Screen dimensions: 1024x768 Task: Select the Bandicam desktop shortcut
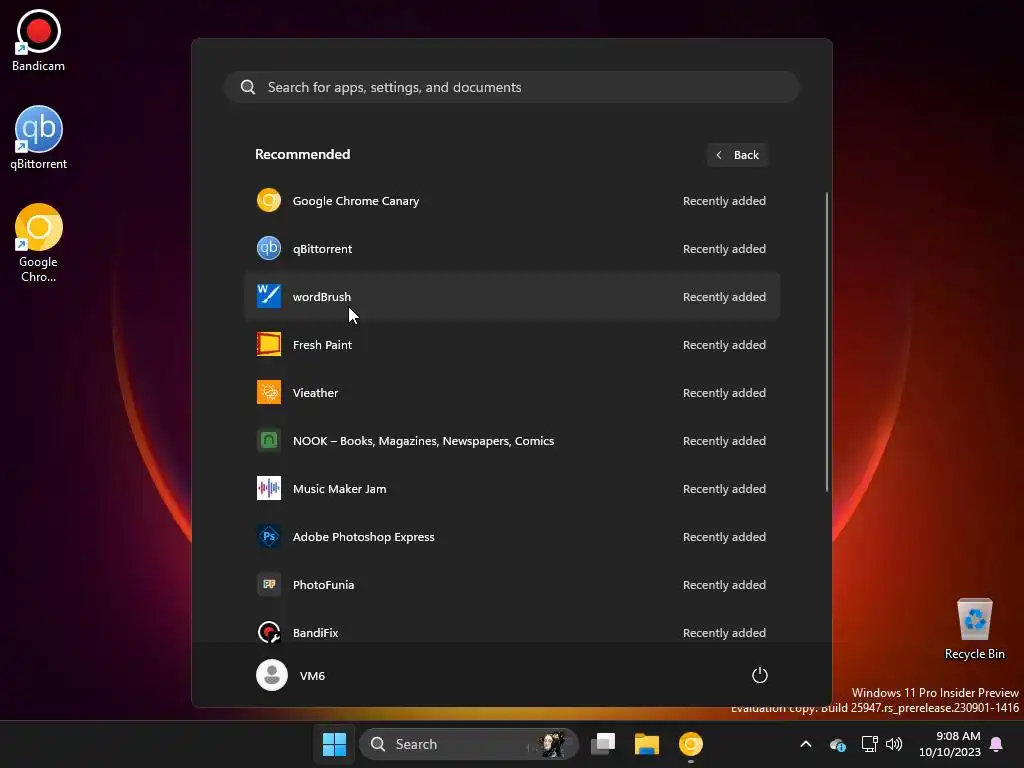(39, 40)
